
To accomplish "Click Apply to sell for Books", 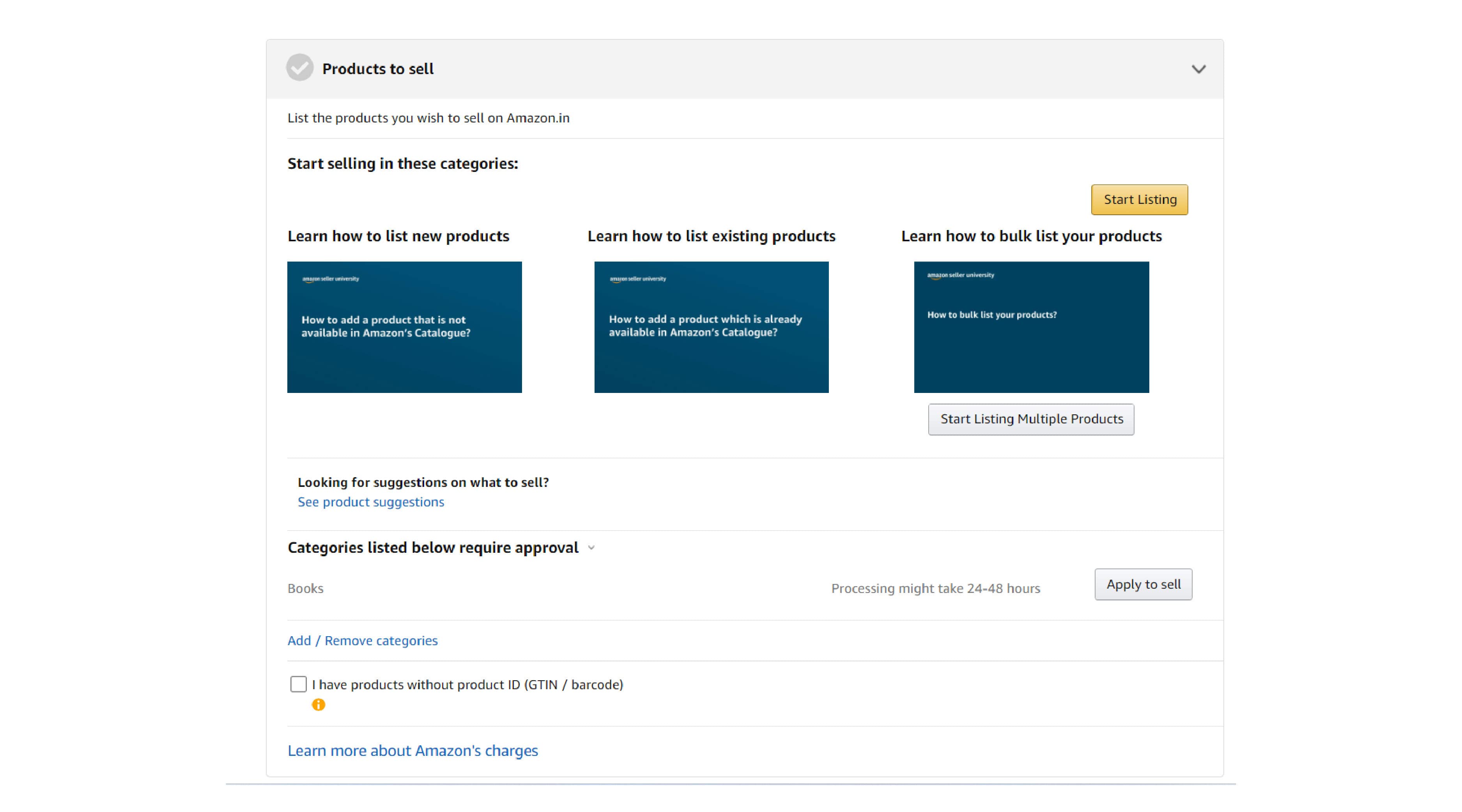I will [x=1143, y=584].
